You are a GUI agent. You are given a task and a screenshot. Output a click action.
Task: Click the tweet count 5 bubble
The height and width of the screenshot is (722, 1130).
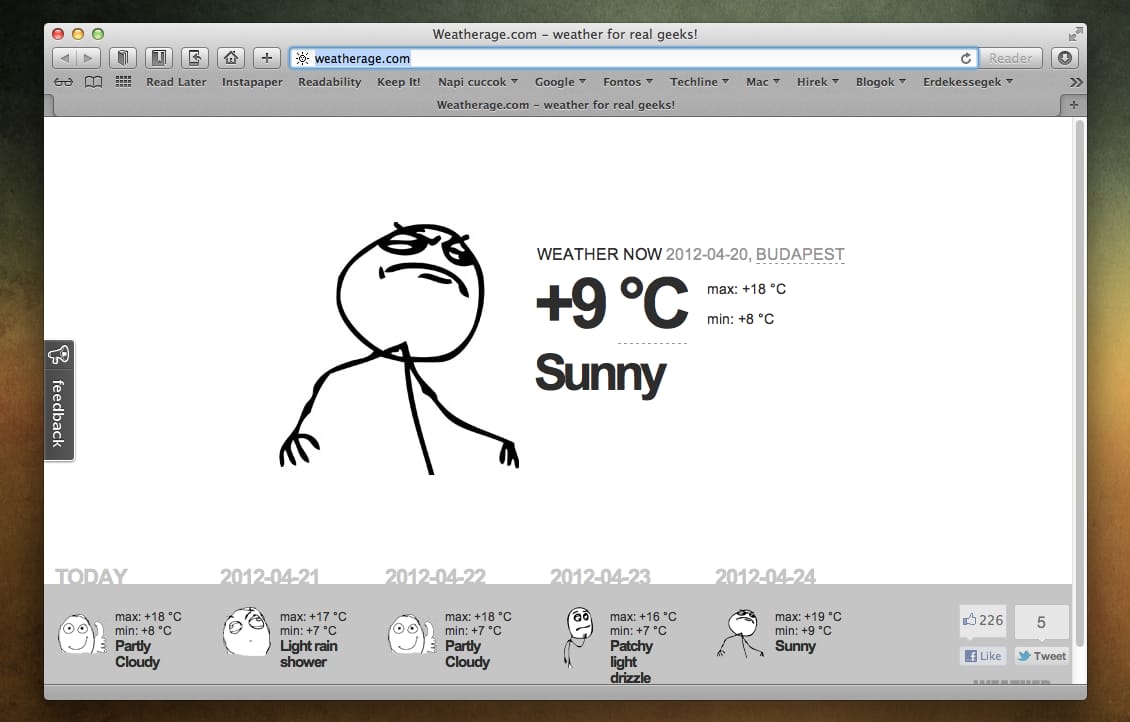pos(1041,622)
